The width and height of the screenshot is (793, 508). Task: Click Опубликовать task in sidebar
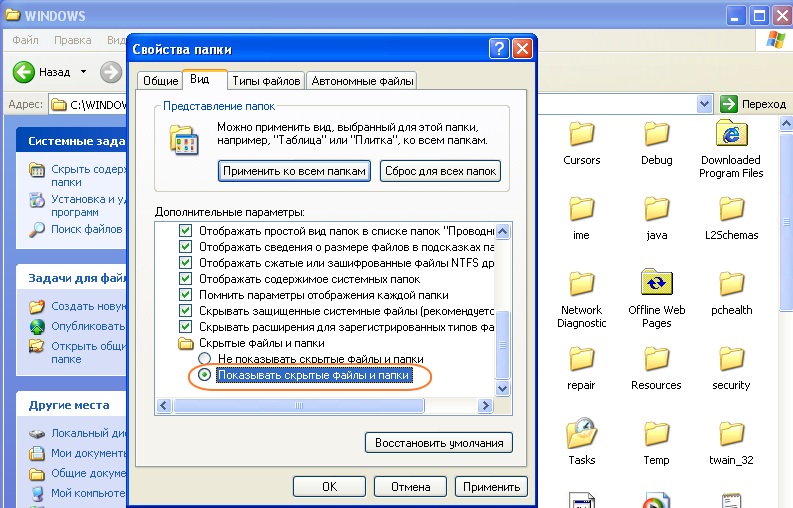pos(88,326)
